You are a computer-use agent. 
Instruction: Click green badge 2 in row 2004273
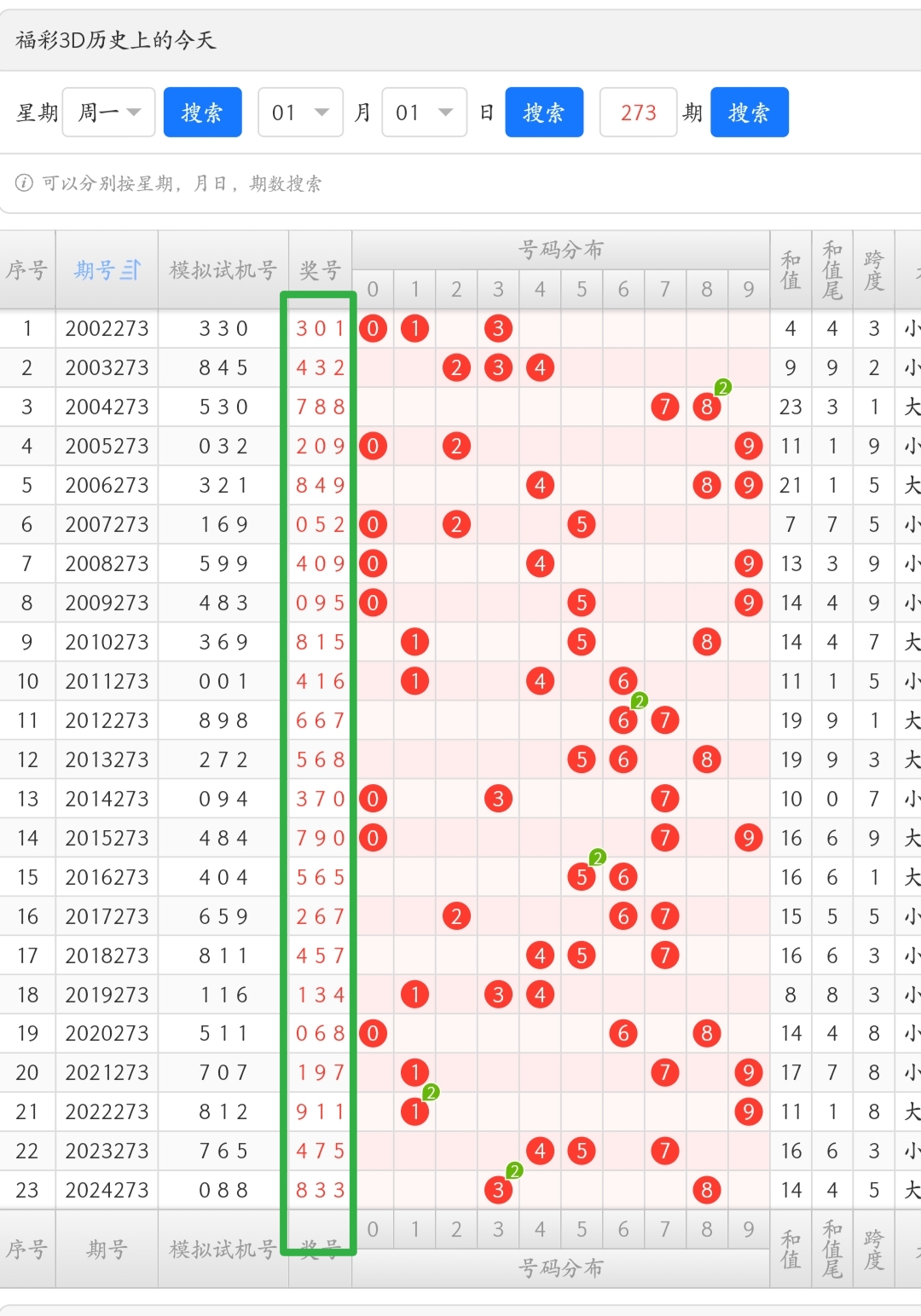point(723,388)
